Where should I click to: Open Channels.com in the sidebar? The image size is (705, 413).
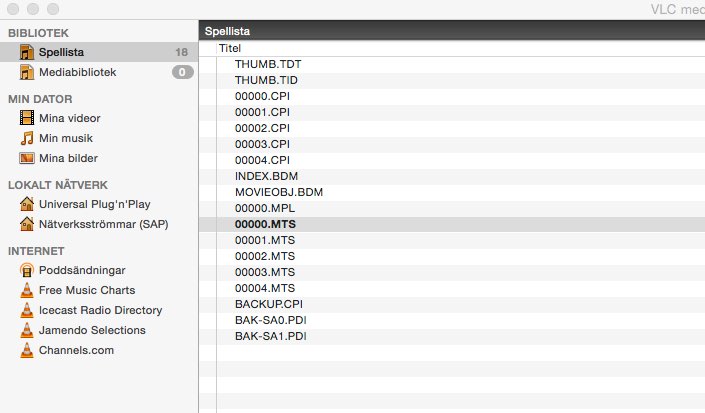click(76, 350)
